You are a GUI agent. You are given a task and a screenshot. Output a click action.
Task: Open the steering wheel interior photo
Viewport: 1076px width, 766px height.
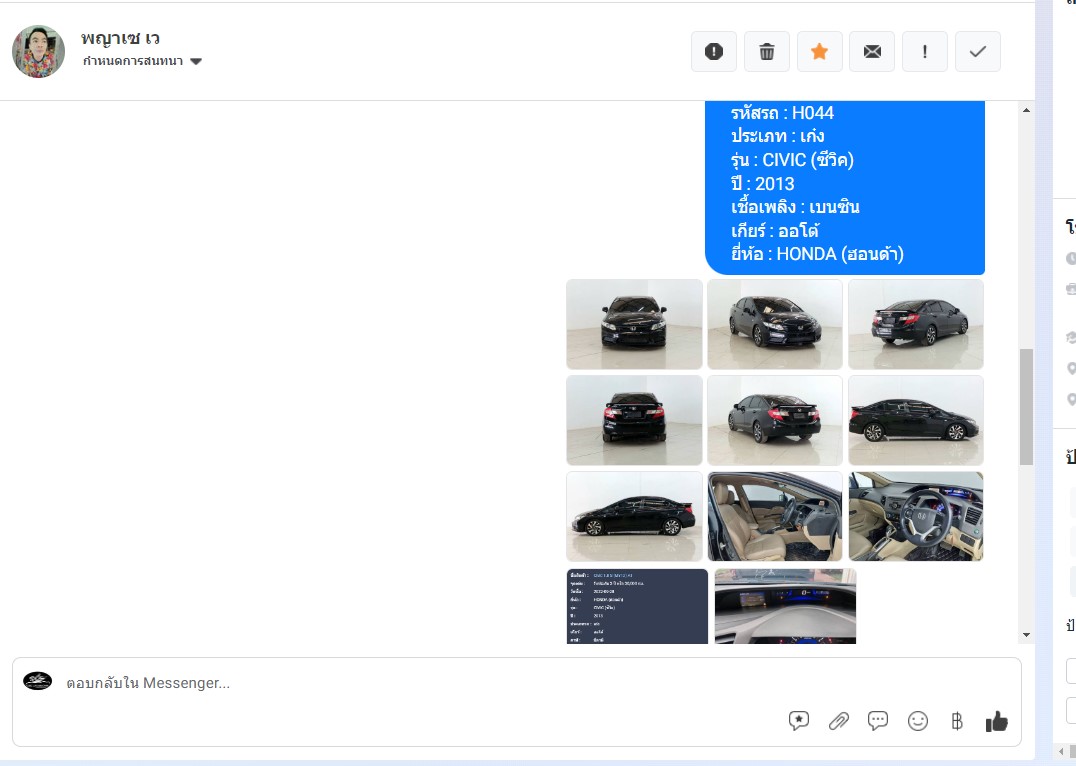click(916, 516)
